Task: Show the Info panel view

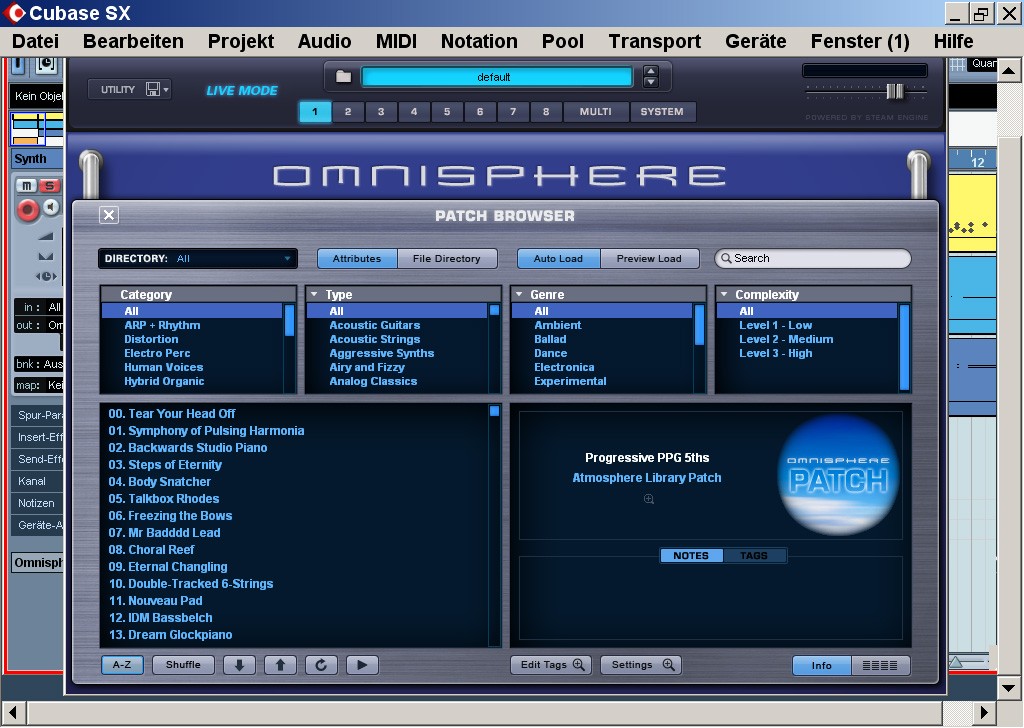Action: 822,665
